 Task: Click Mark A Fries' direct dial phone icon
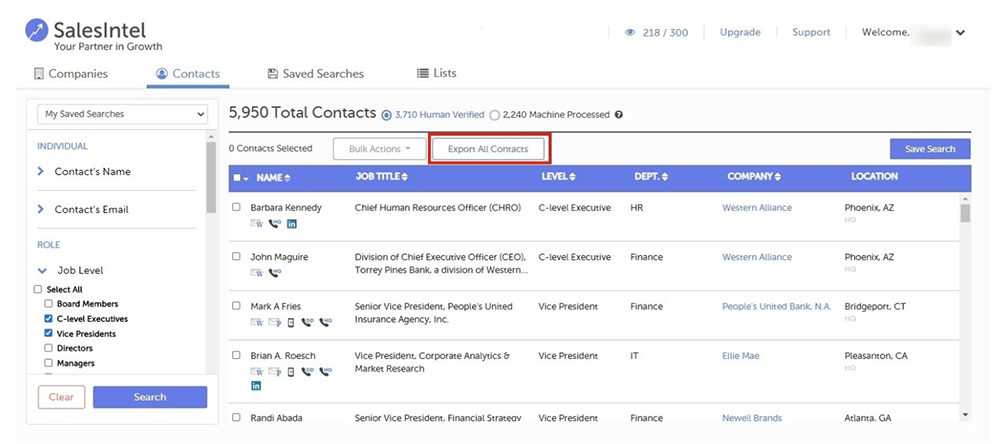tap(308, 322)
